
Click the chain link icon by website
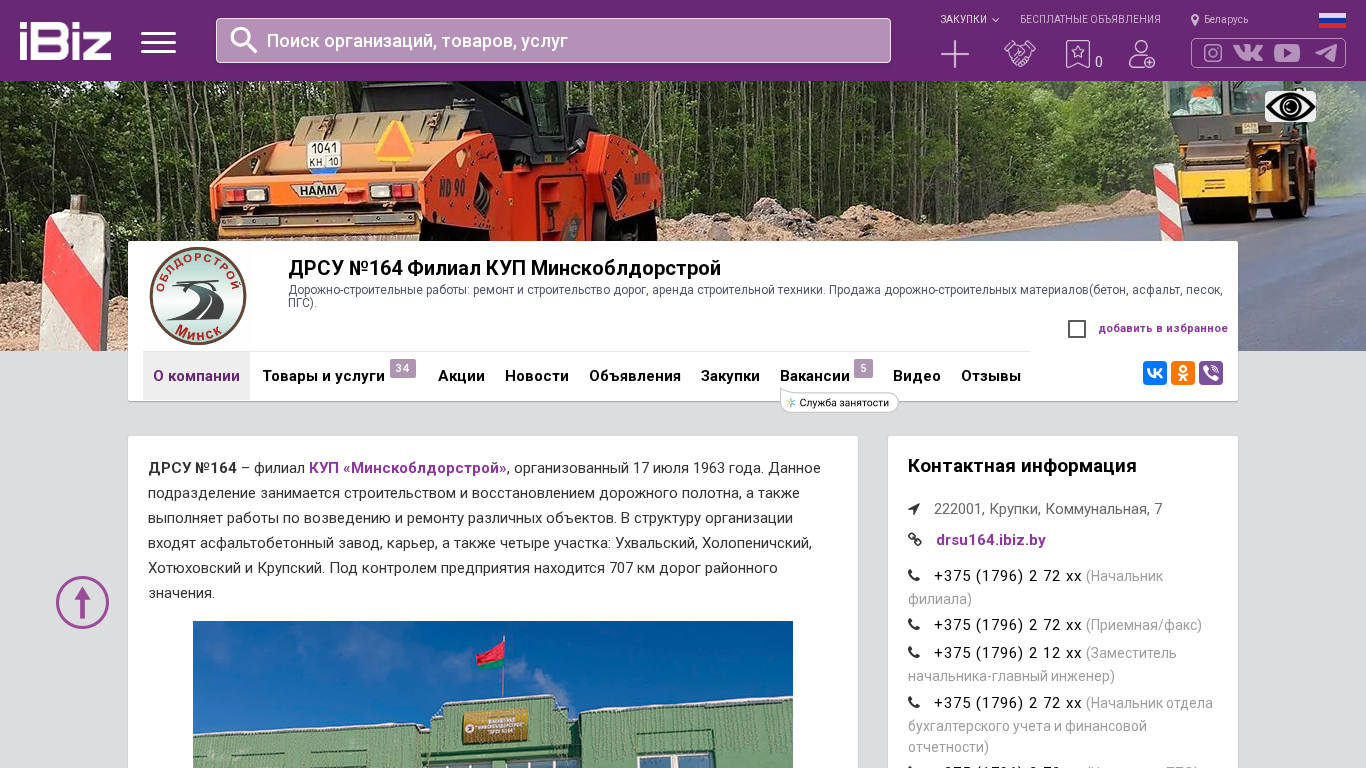pyautogui.click(x=914, y=540)
